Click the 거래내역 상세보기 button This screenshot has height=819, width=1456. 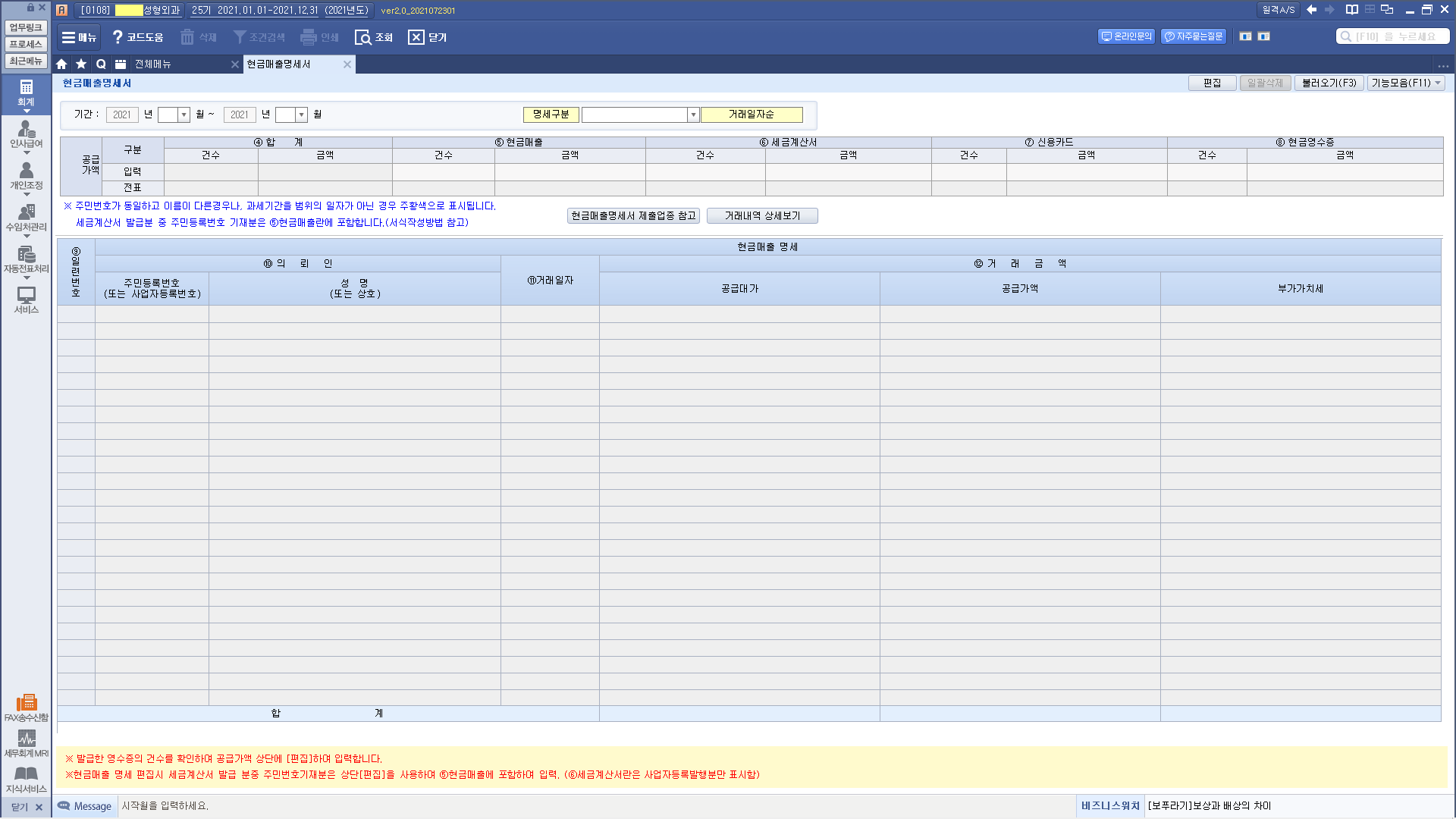(762, 216)
